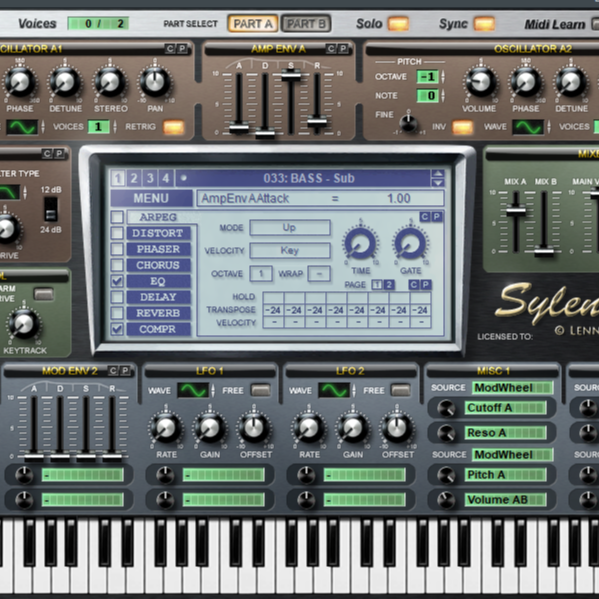Image resolution: width=599 pixels, height=599 pixels.
Task: Open the arpeggiator MODE dropdown
Action: pyautogui.click(x=290, y=228)
